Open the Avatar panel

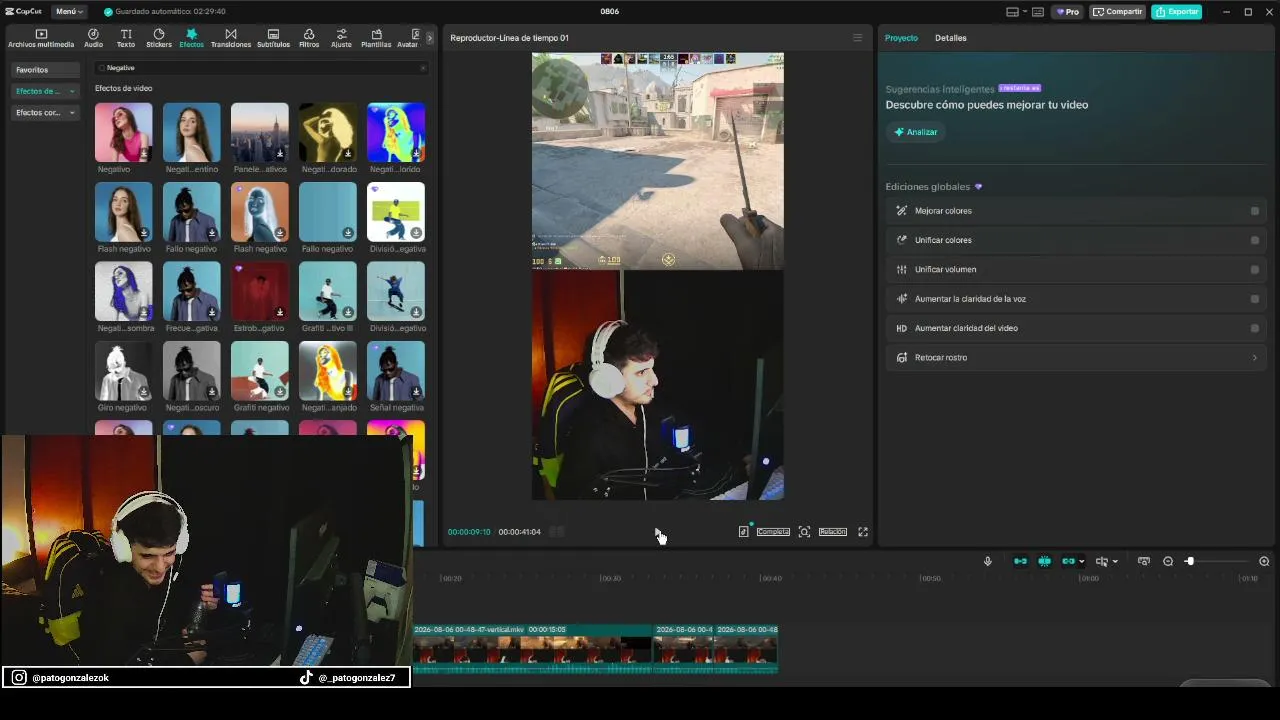pyautogui.click(x=408, y=38)
